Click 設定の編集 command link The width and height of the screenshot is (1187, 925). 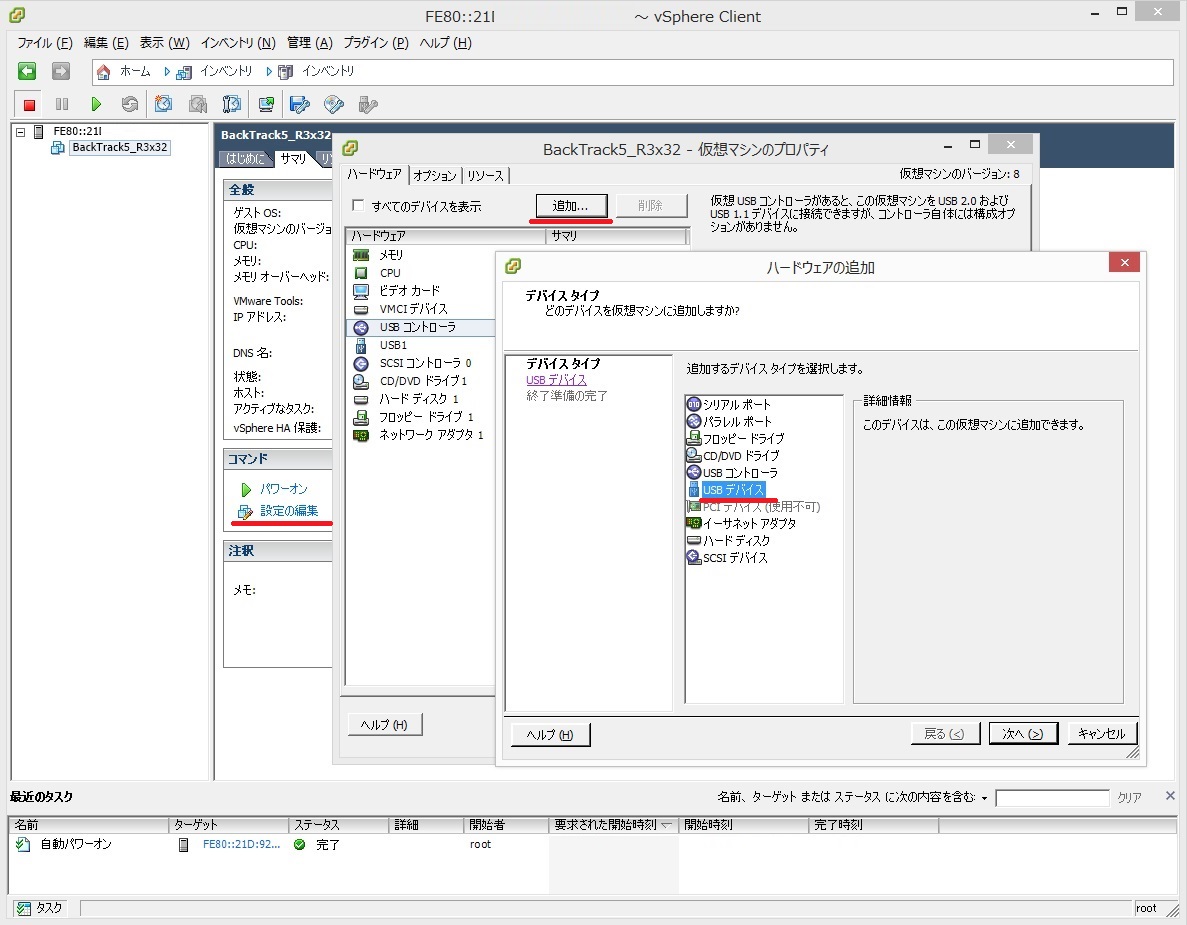coord(288,511)
